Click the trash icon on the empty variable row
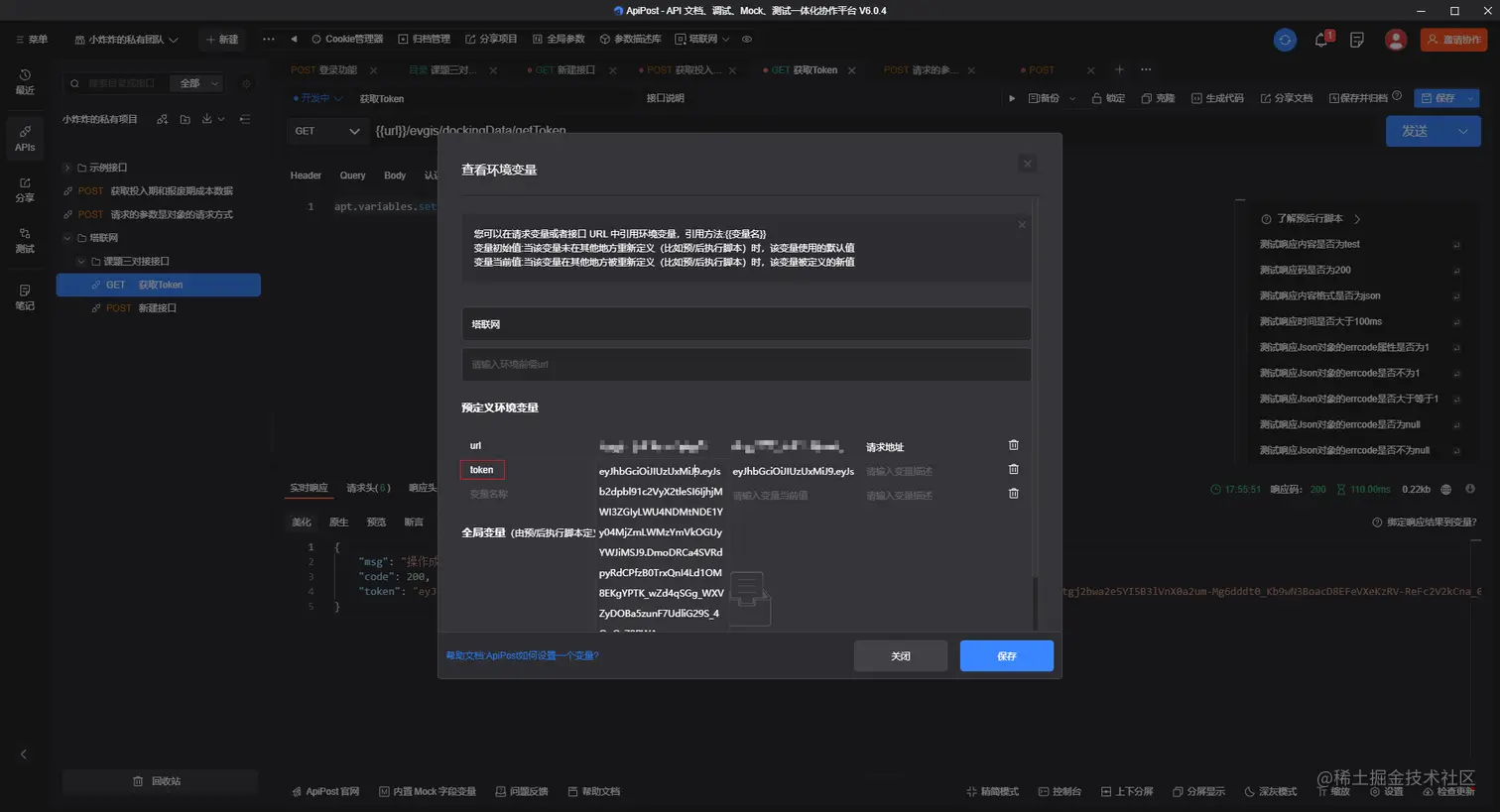The width and height of the screenshot is (1500, 812). tap(1013, 493)
